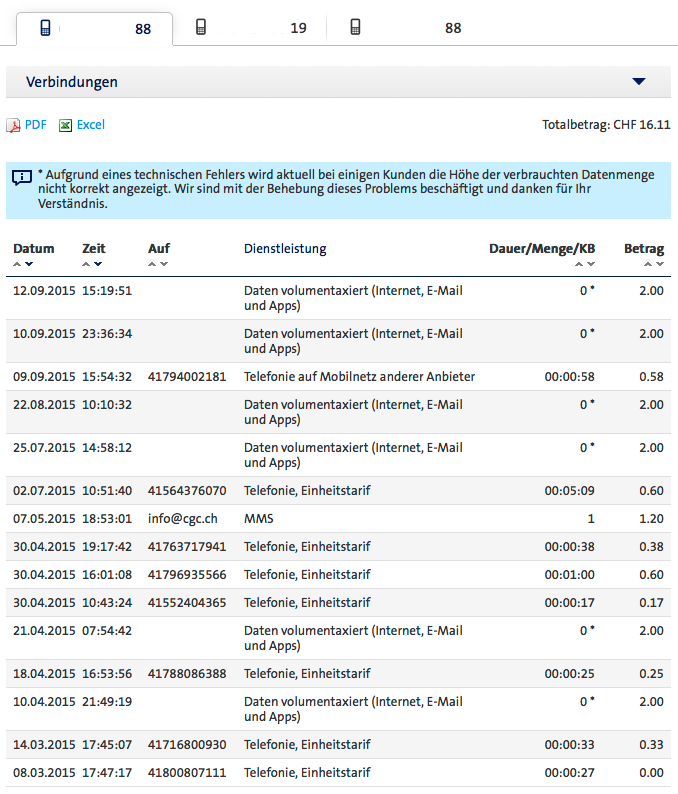Click time 17:47:17

107,773
